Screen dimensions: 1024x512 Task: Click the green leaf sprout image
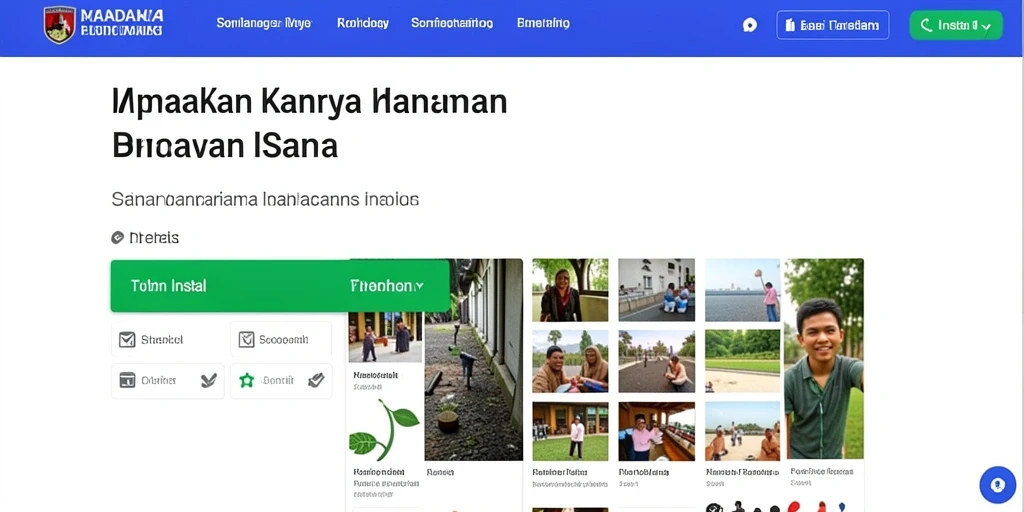[x=384, y=429]
